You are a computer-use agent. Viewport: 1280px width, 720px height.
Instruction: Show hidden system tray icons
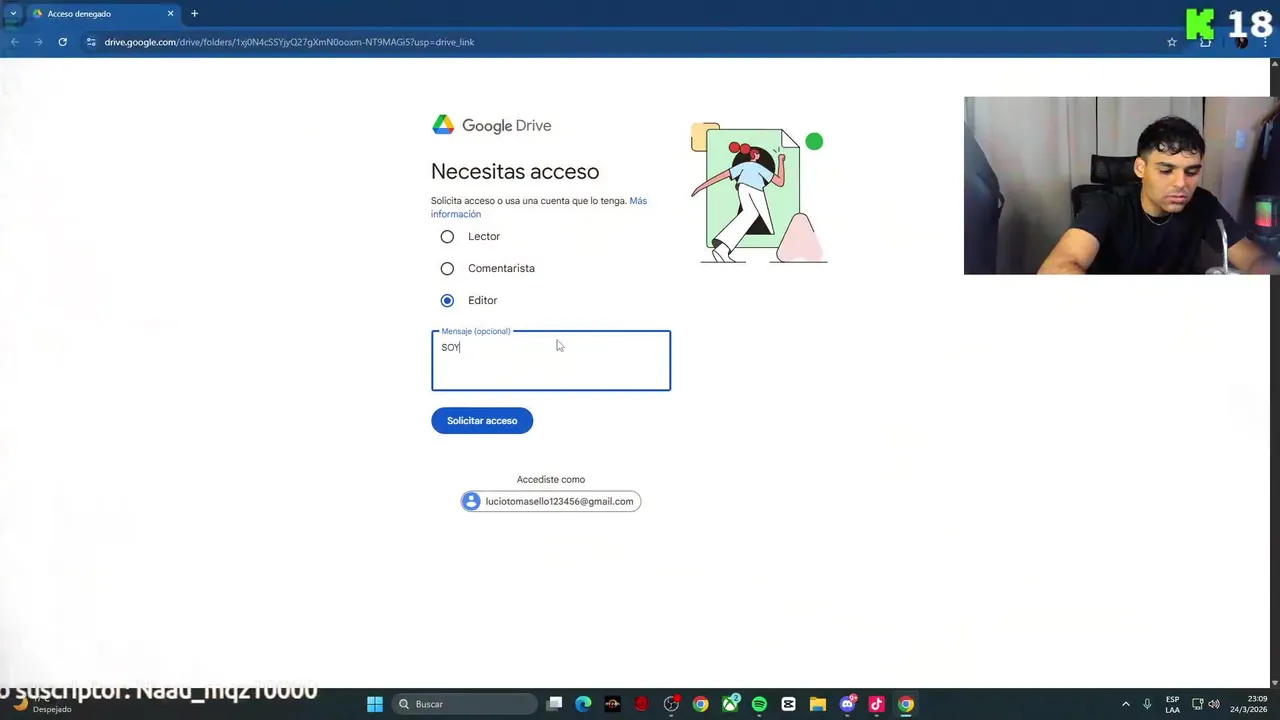pos(1125,704)
